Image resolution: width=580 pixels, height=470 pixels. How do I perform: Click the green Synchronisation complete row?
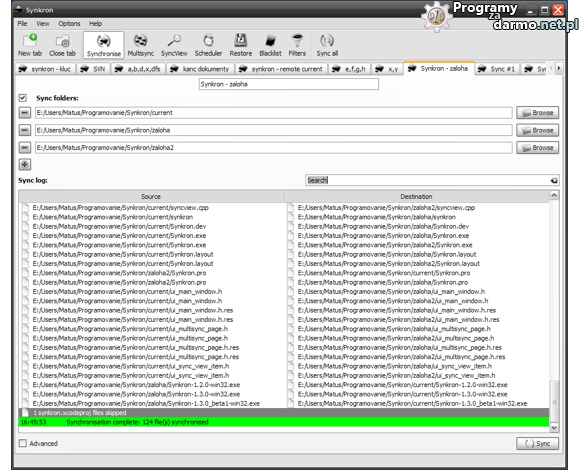coord(284,422)
